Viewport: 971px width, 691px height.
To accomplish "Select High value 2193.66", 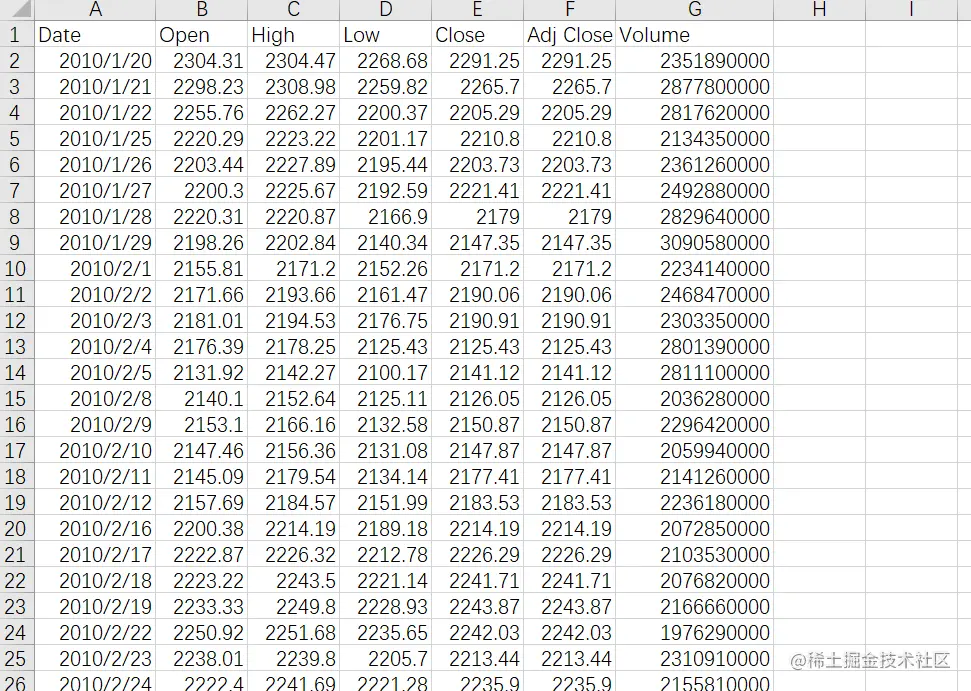I will 294,295.
